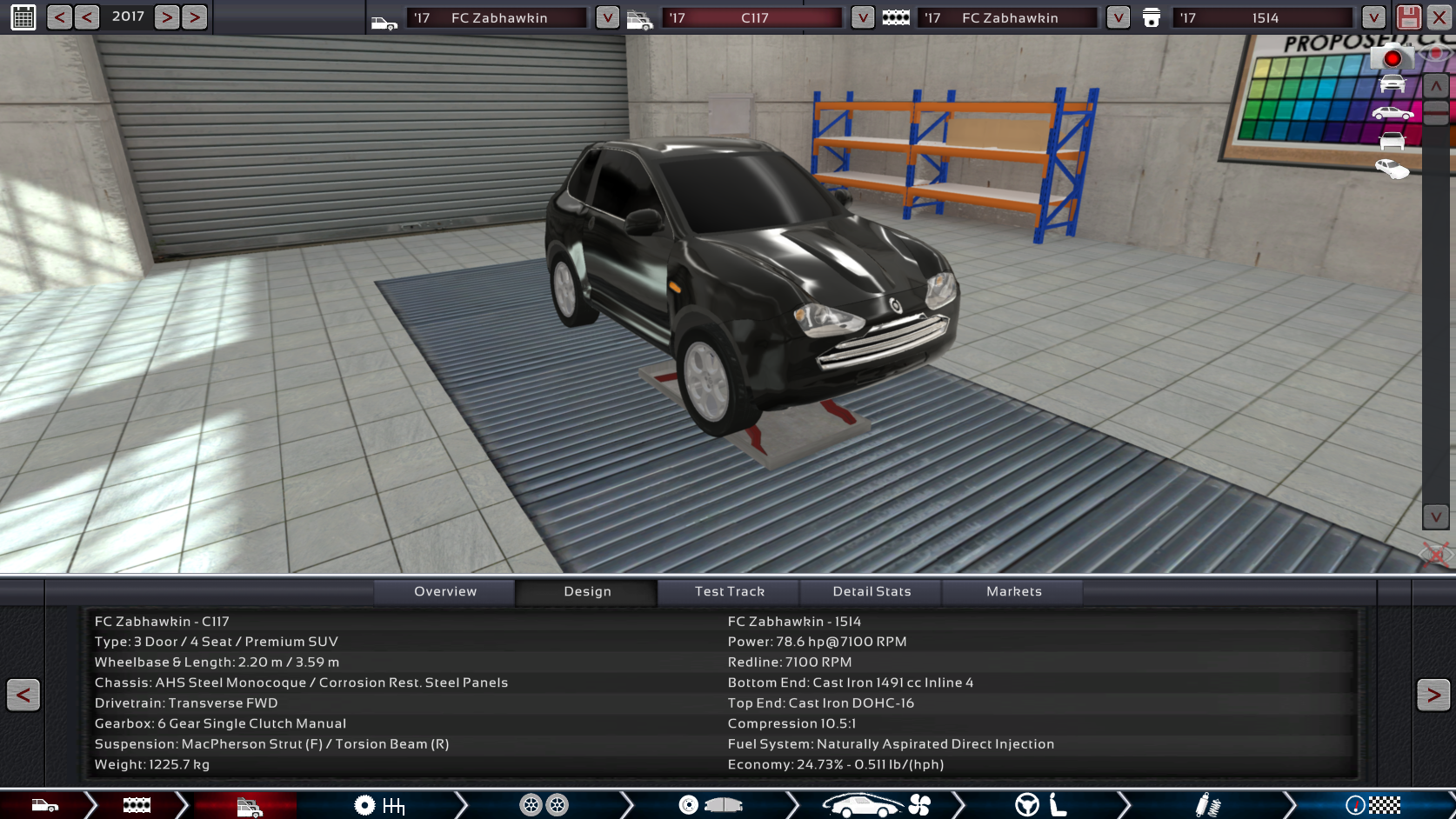Open the Markets tab
The height and width of the screenshot is (819, 1456).
click(x=1013, y=591)
